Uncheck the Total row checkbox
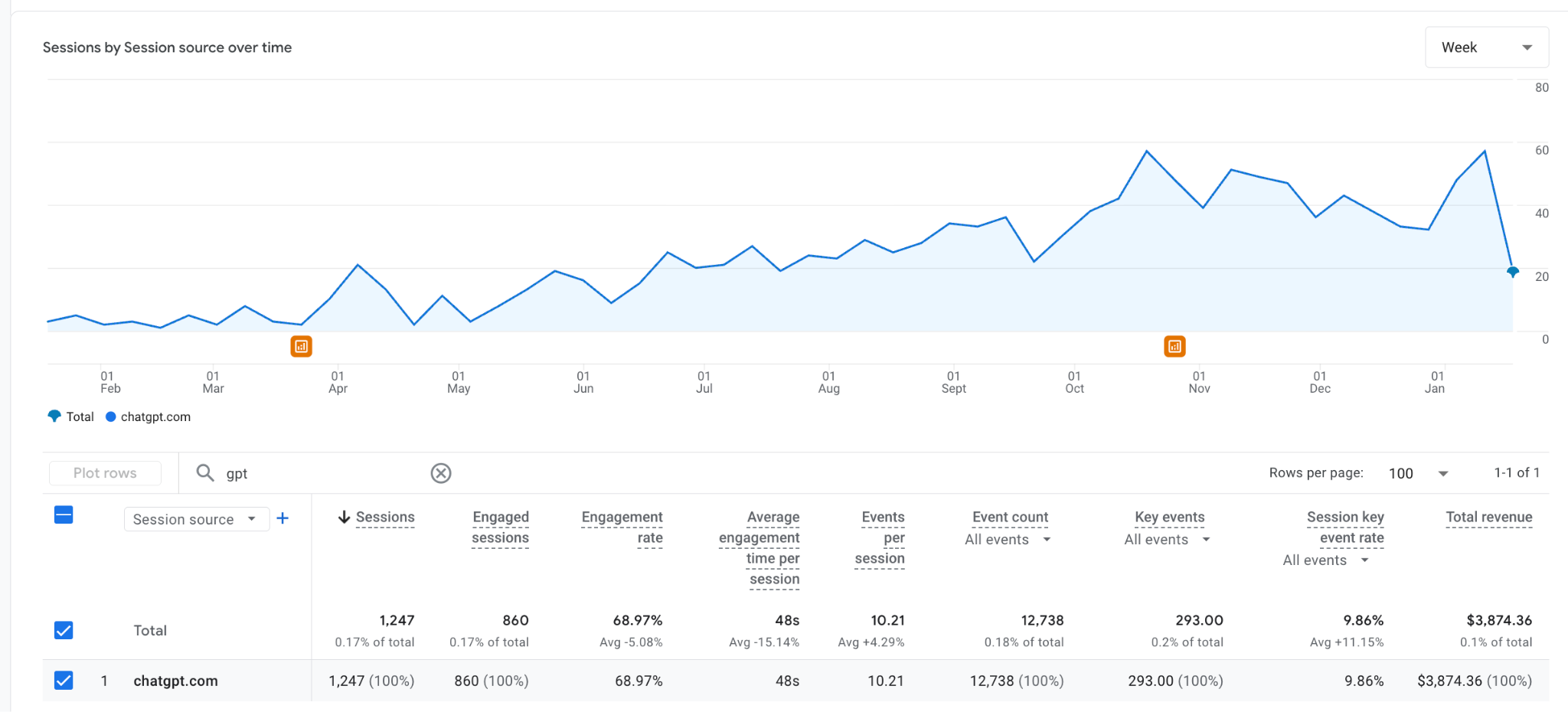 [64, 629]
